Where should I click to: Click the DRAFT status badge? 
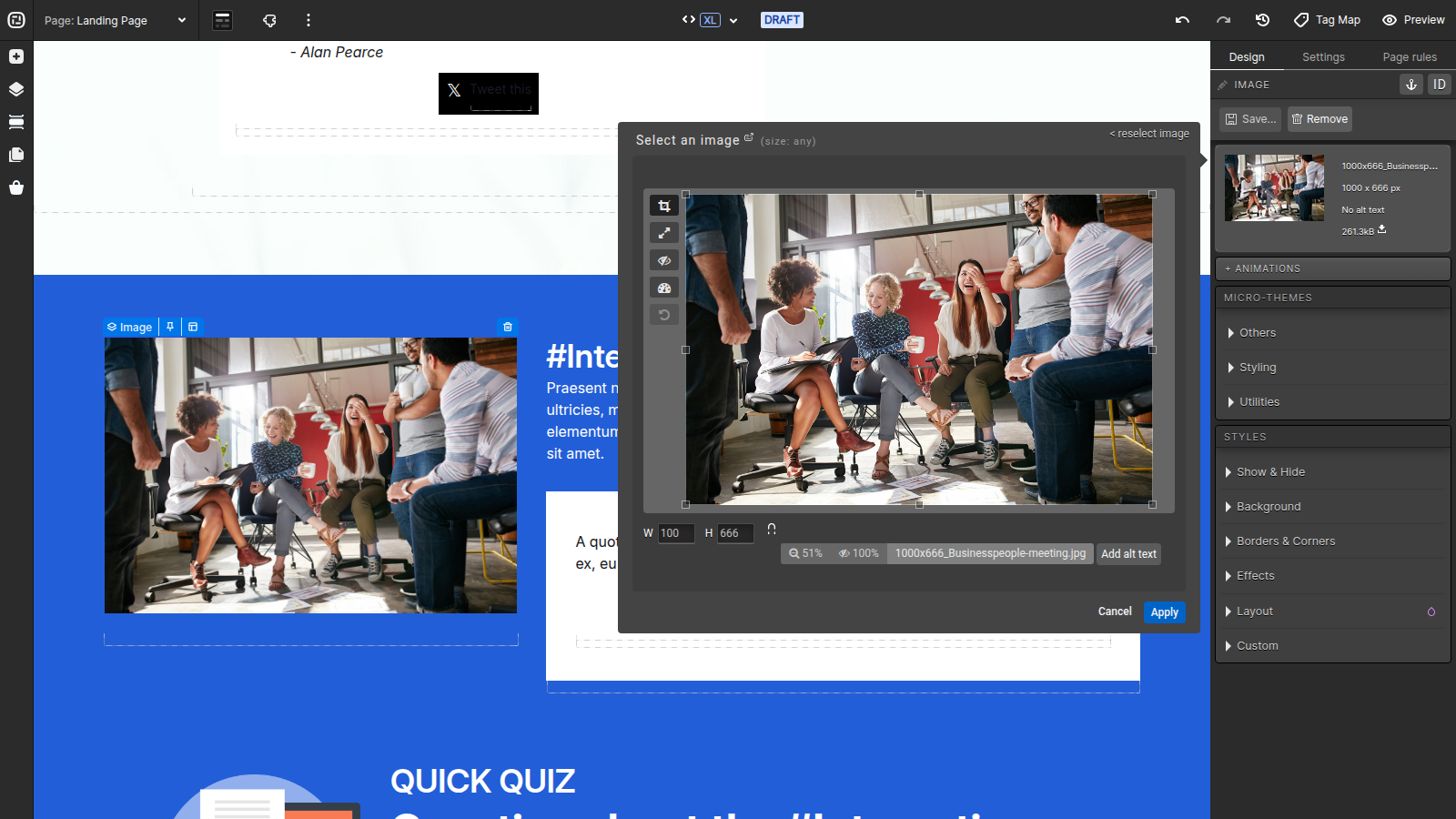[x=782, y=20]
